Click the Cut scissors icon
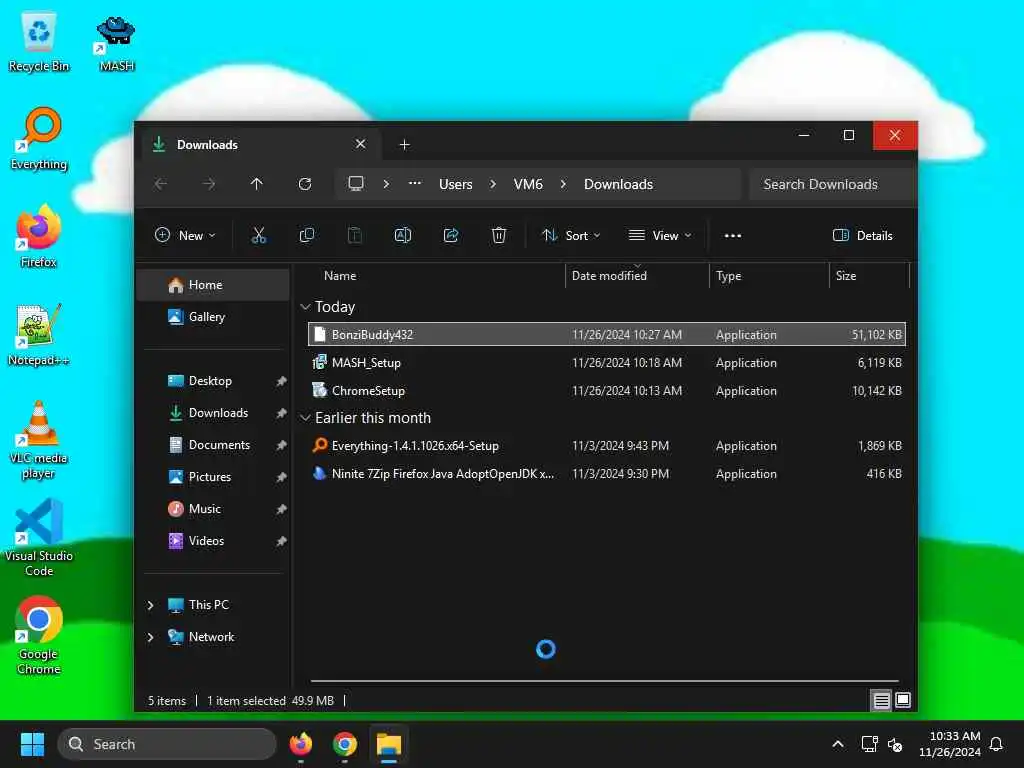The width and height of the screenshot is (1024, 768). [x=259, y=236]
